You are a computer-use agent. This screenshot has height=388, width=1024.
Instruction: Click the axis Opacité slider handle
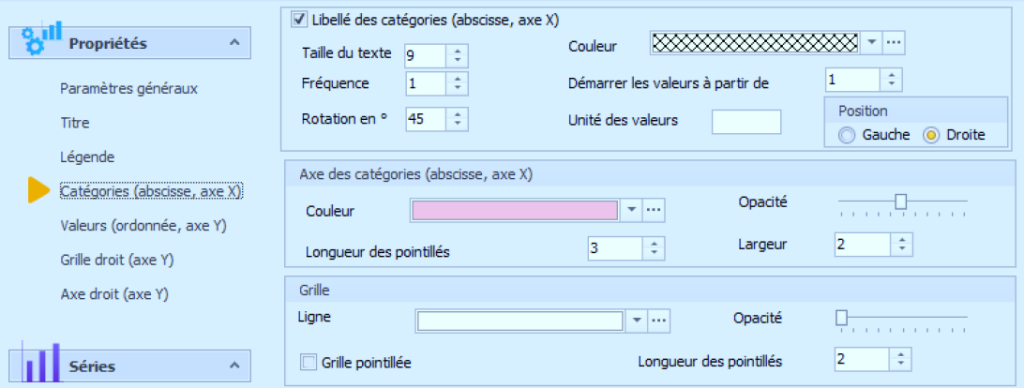[901, 201]
